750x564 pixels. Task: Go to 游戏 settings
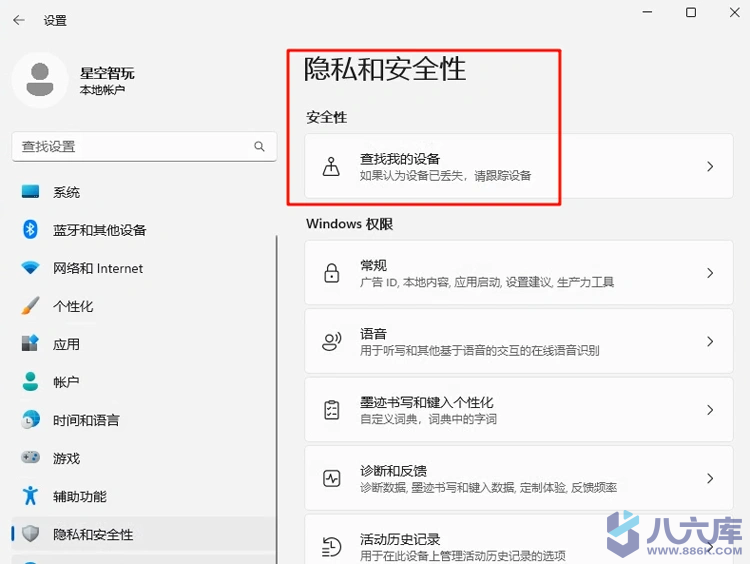pos(143,458)
